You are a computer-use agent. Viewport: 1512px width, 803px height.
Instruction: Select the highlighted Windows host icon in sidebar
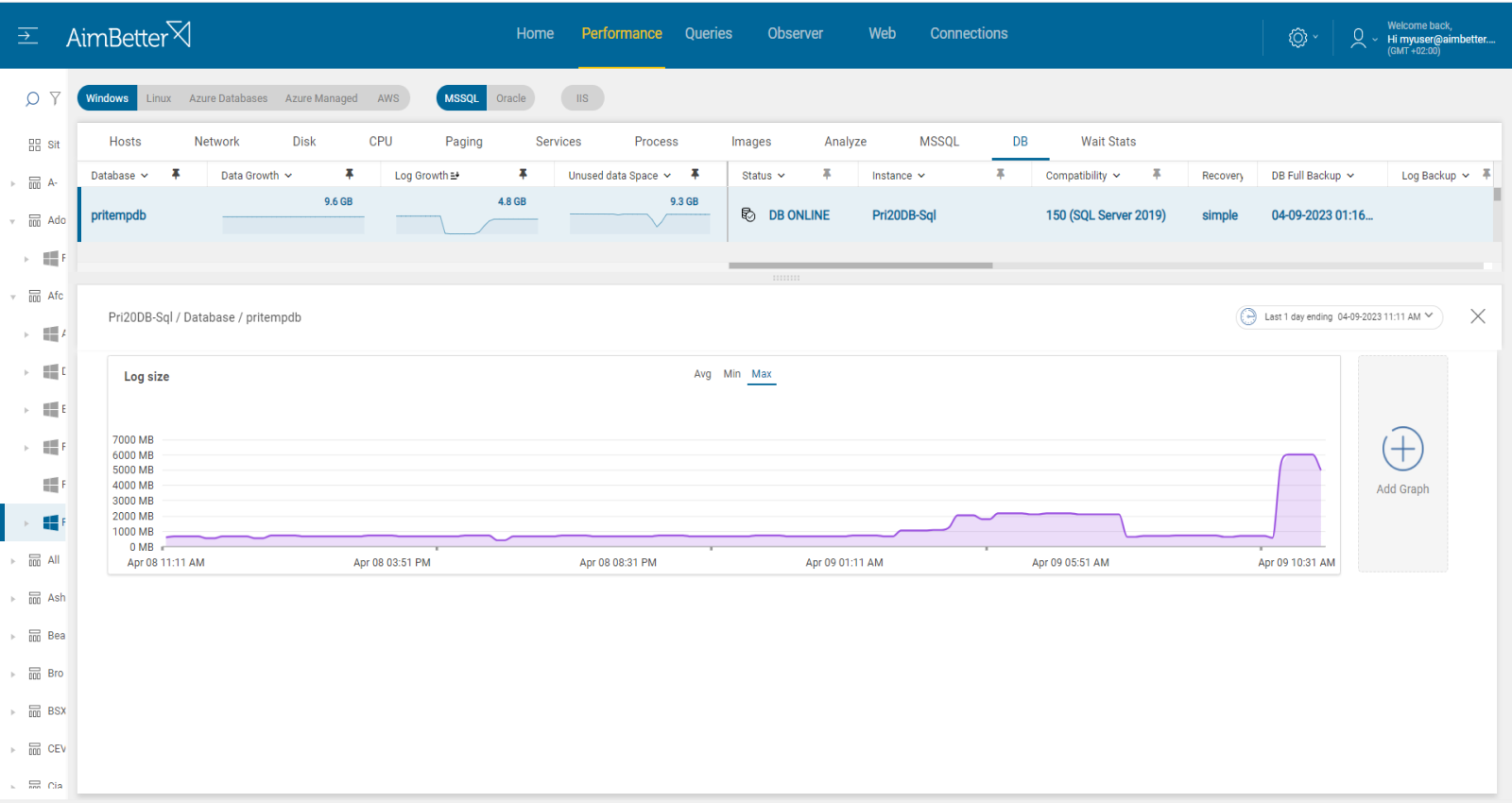pos(51,522)
